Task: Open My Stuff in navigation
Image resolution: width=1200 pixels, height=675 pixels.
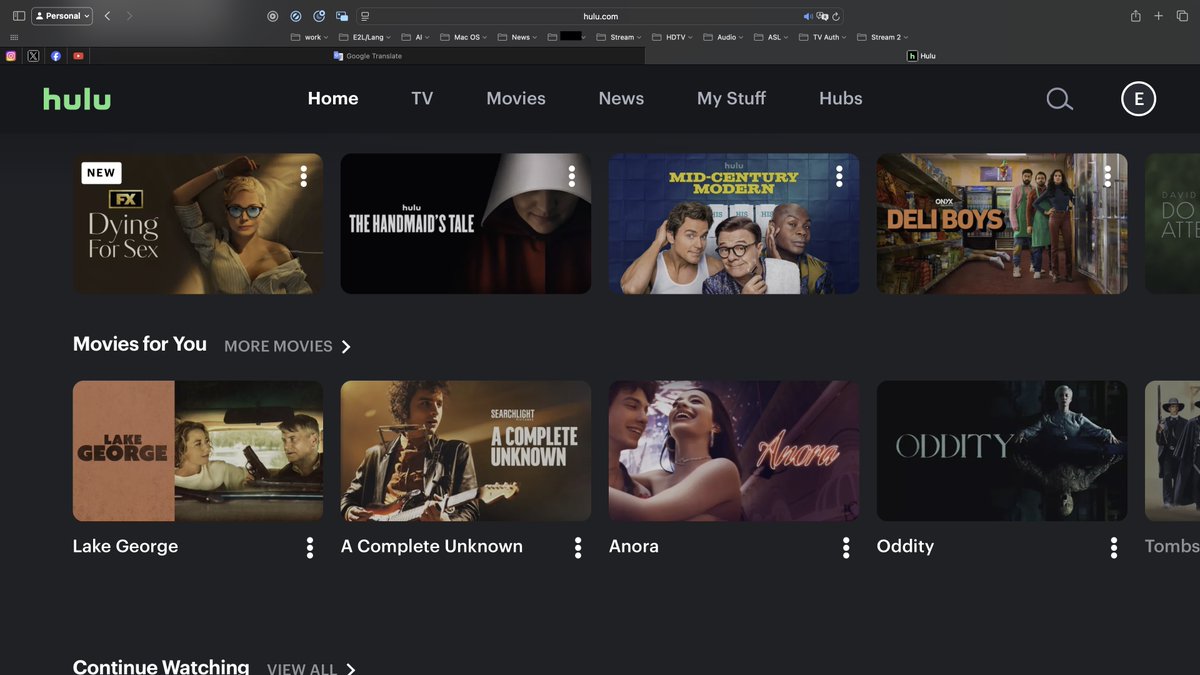Action: click(x=731, y=98)
